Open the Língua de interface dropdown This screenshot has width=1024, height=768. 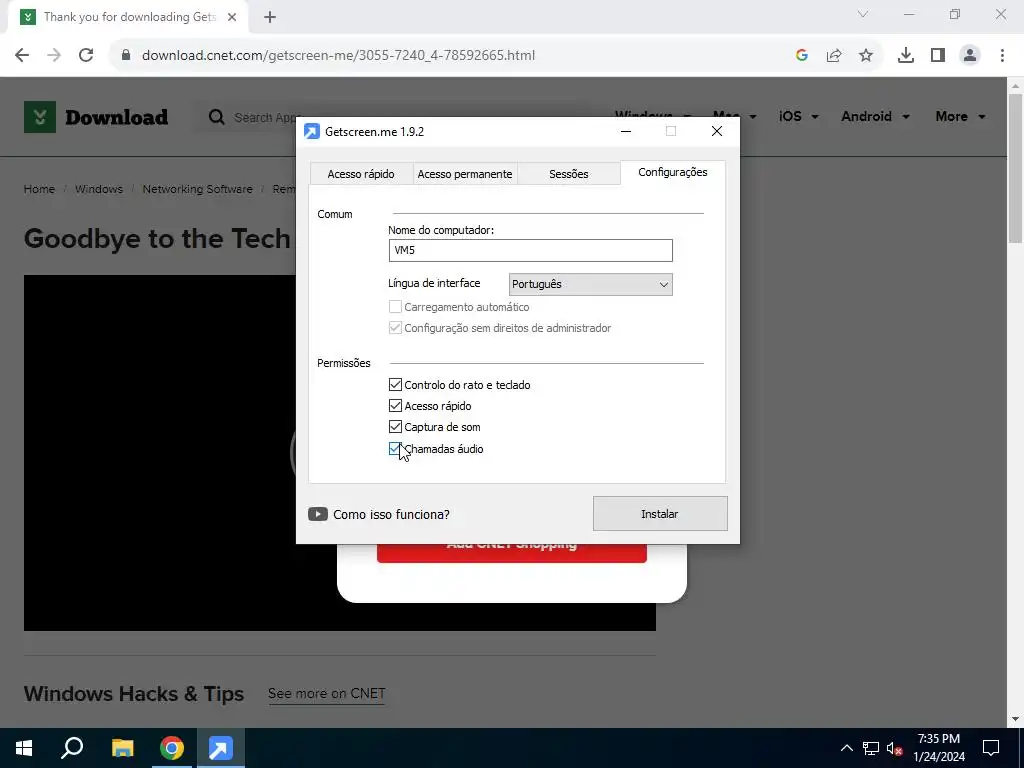pyautogui.click(x=590, y=284)
